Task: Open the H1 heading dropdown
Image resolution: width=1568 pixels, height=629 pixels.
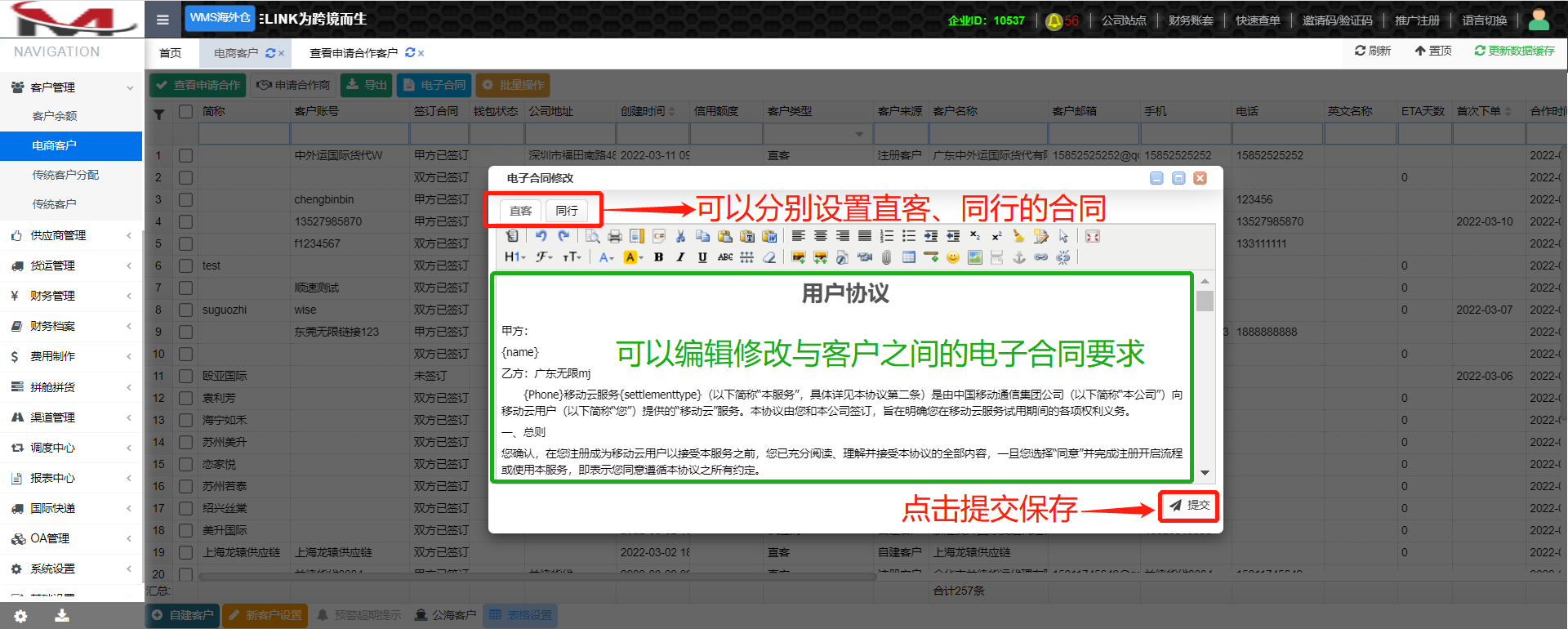Action: pos(514,257)
